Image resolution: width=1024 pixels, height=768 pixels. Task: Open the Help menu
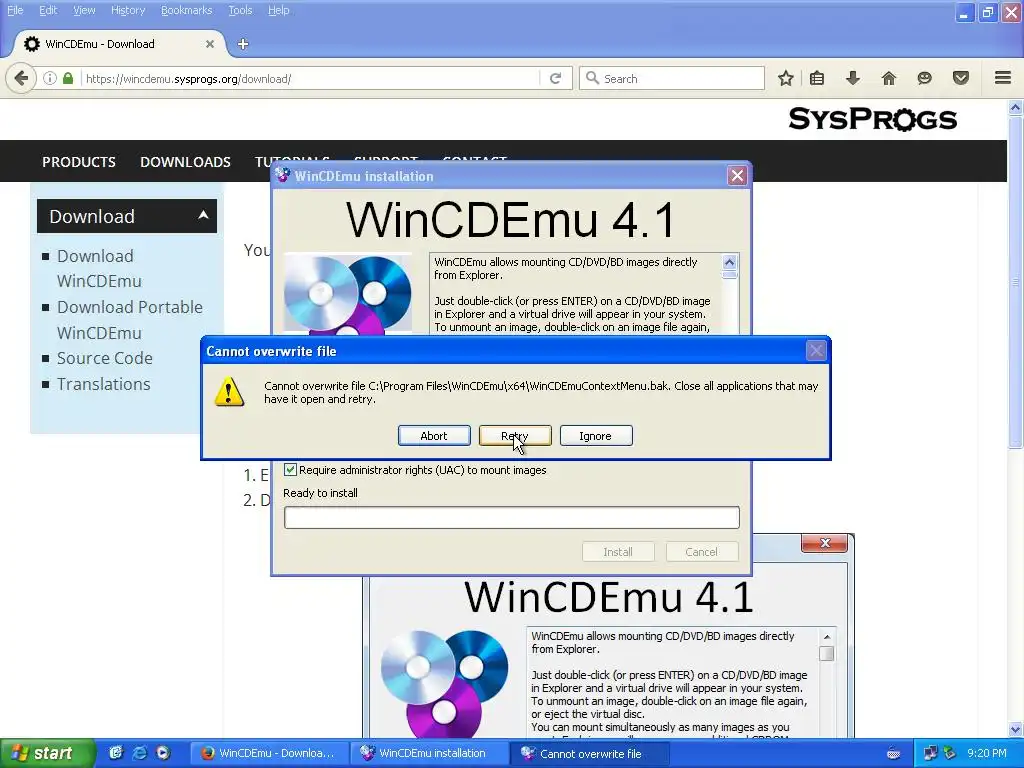pyautogui.click(x=279, y=10)
